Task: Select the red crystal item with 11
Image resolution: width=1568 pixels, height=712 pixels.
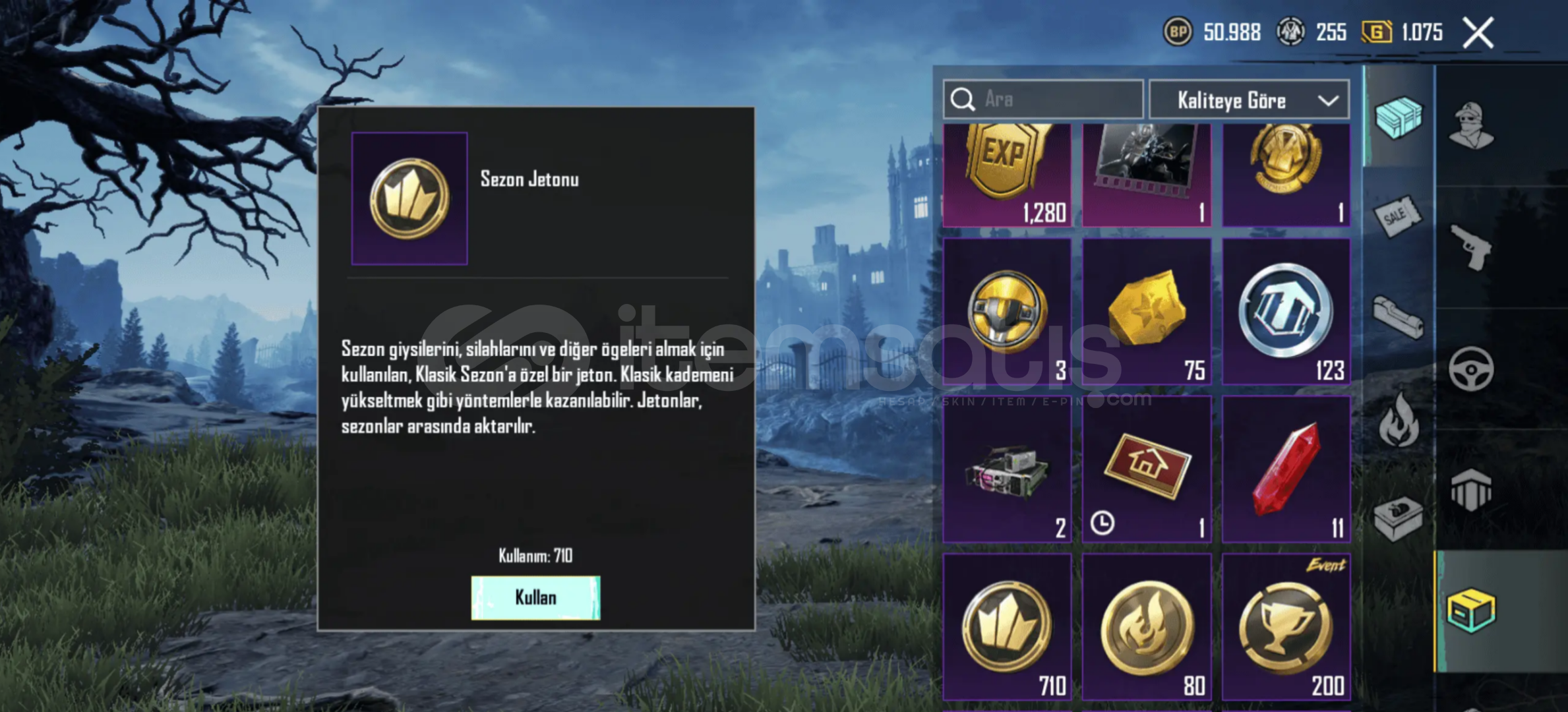Action: point(1286,469)
